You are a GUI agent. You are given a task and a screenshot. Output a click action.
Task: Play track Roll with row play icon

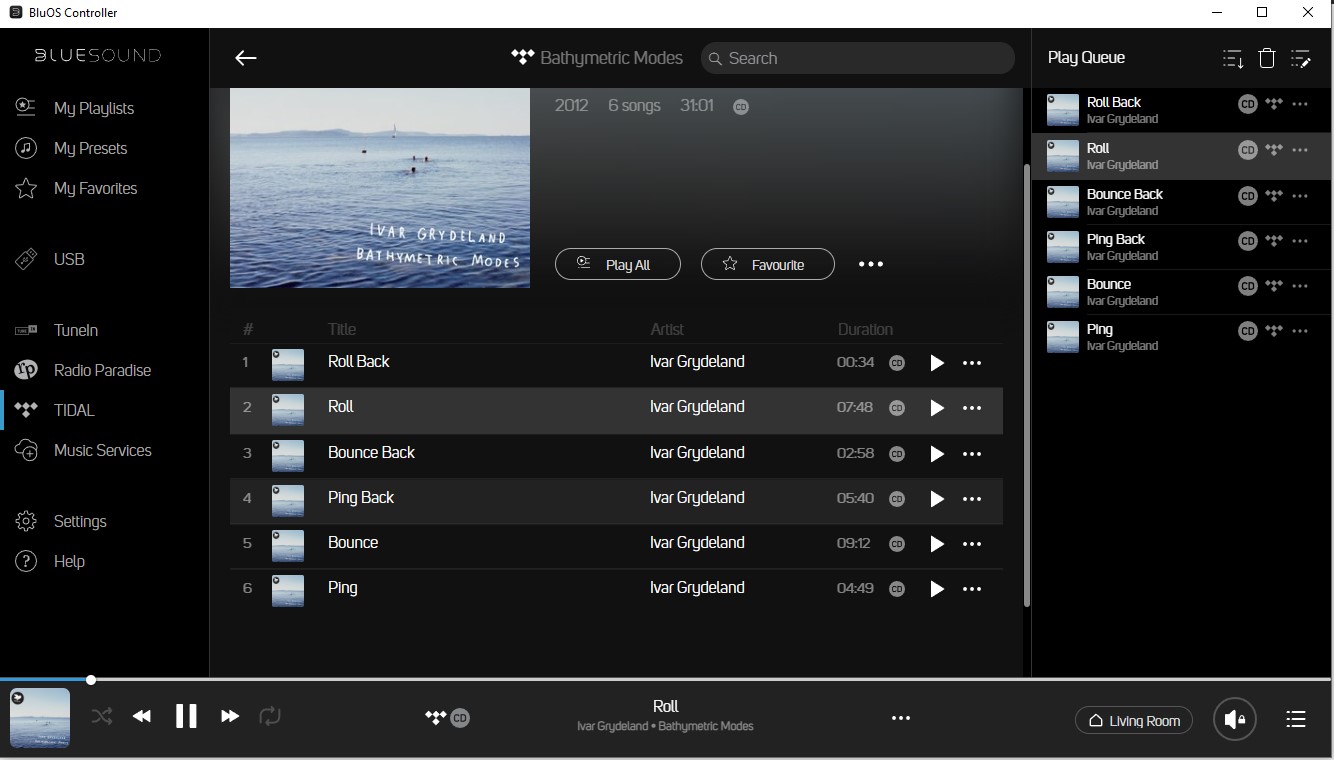click(x=937, y=408)
